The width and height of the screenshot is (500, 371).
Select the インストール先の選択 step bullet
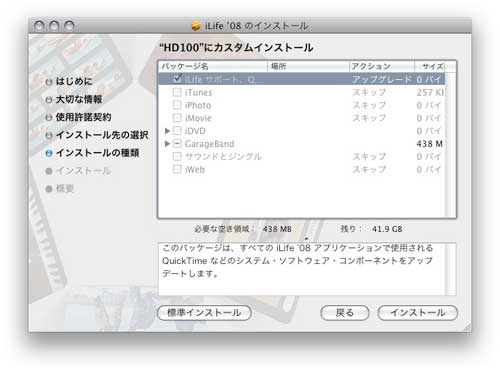[x=49, y=135]
